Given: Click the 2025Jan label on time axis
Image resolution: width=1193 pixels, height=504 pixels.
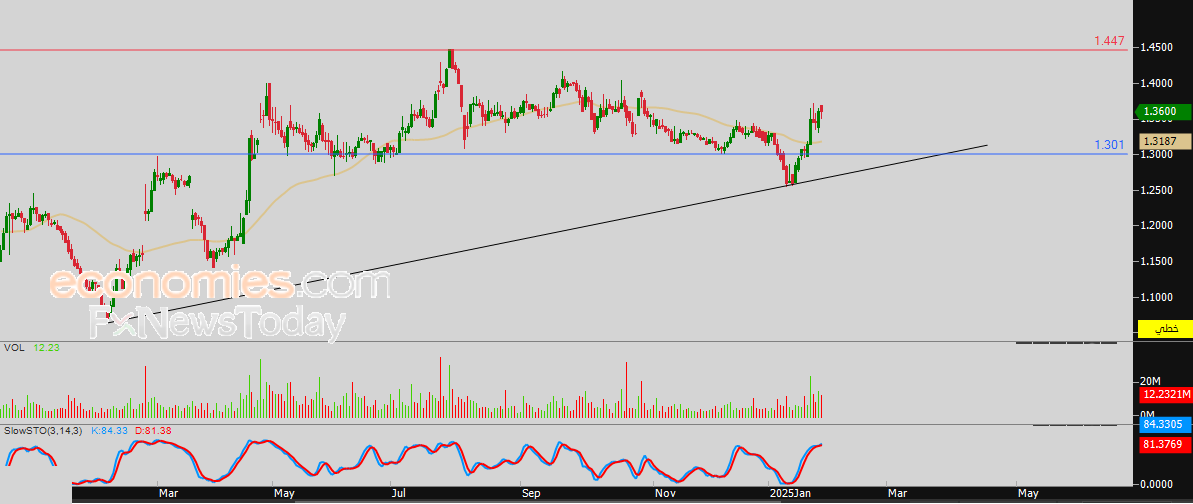Looking at the screenshot, I should point(791,495).
